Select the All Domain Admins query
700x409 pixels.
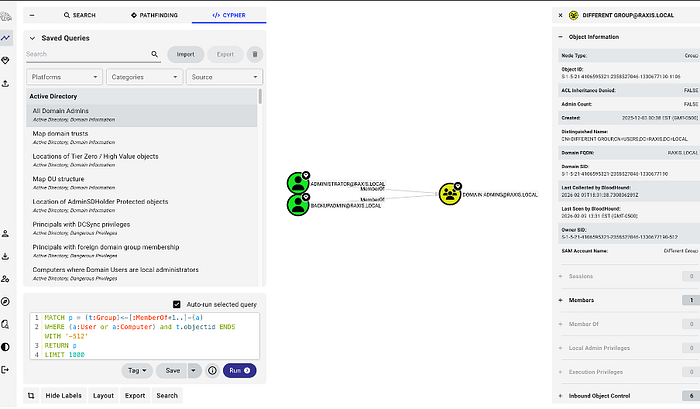(142, 115)
